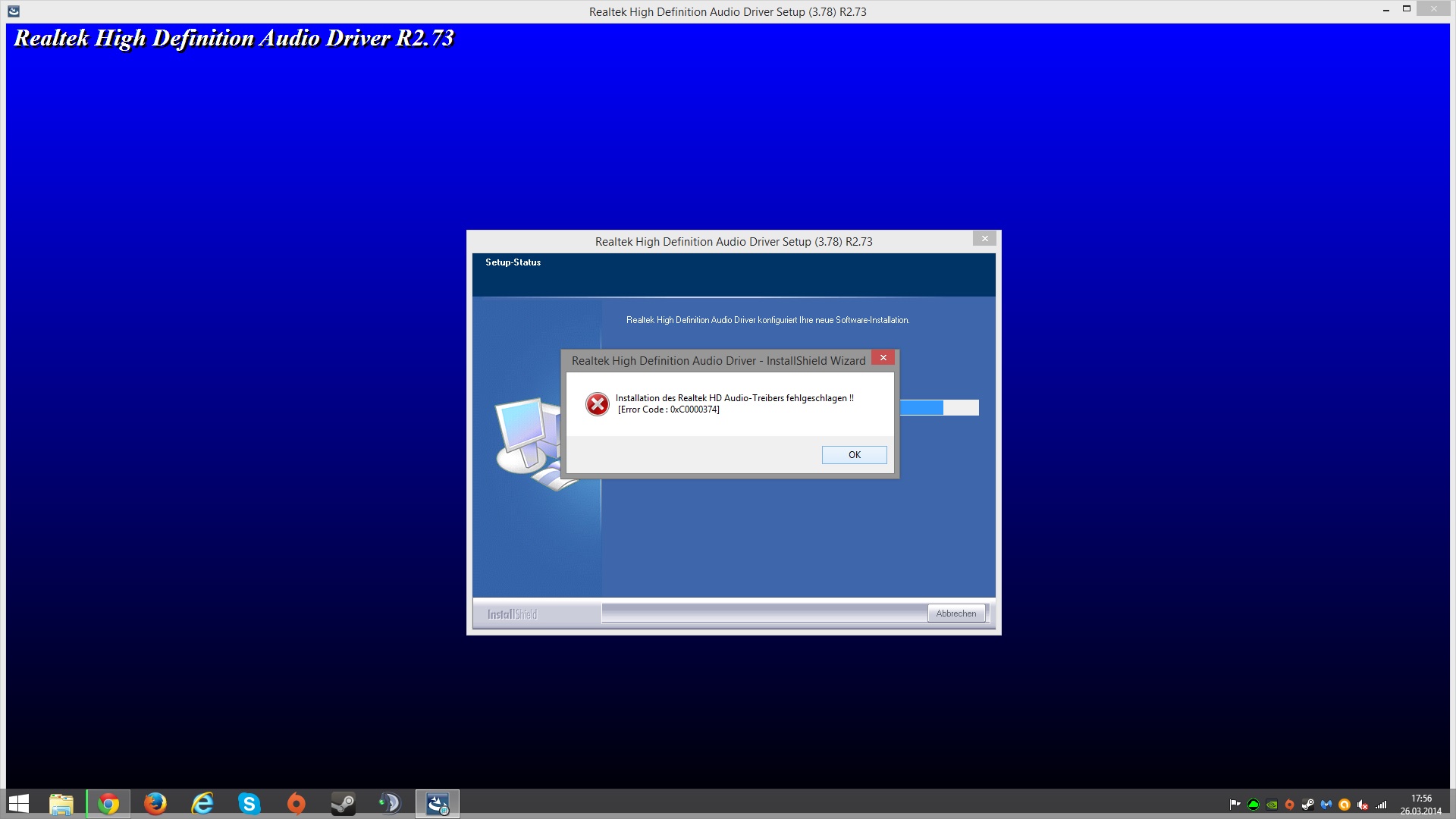1456x819 pixels.
Task: Close the Setup-Status installer window
Action: point(984,239)
